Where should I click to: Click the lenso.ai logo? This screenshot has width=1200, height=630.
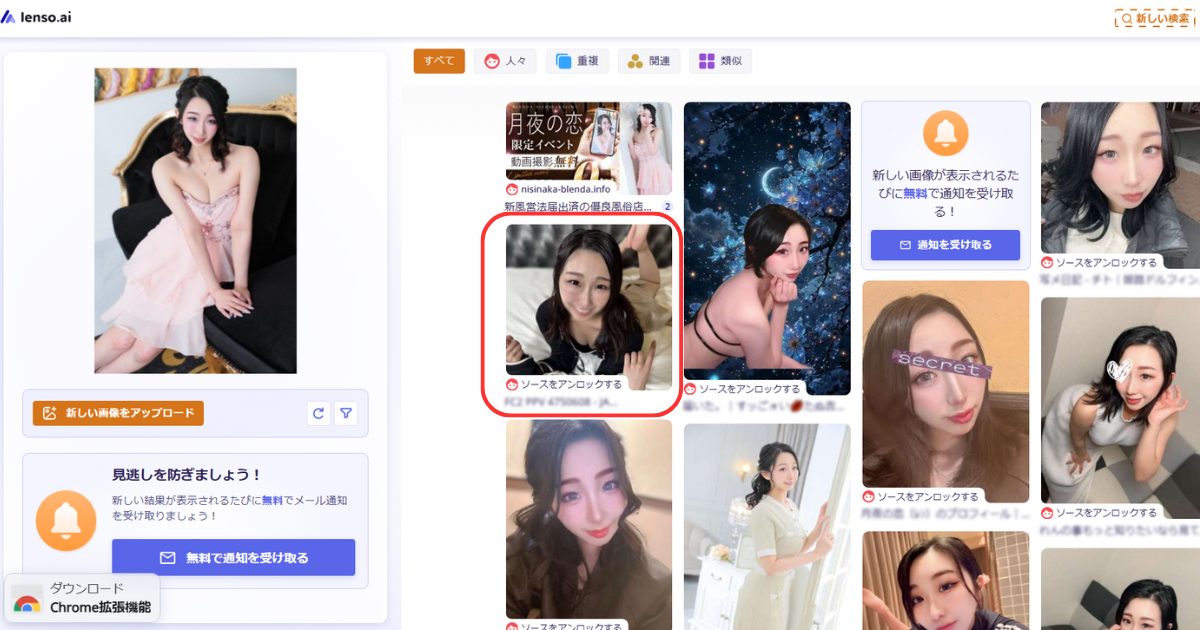click(37, 17)
